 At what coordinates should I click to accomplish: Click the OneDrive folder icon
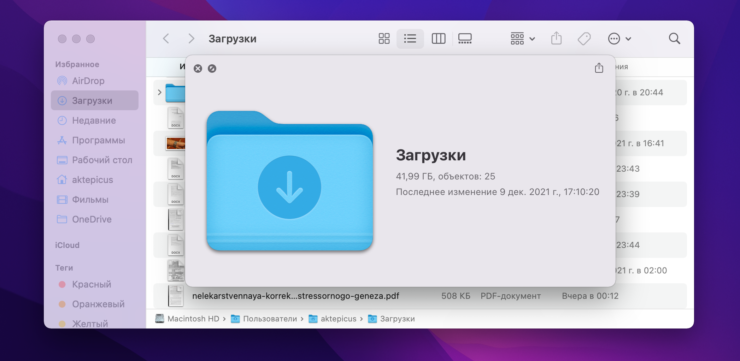click(62, 219)
